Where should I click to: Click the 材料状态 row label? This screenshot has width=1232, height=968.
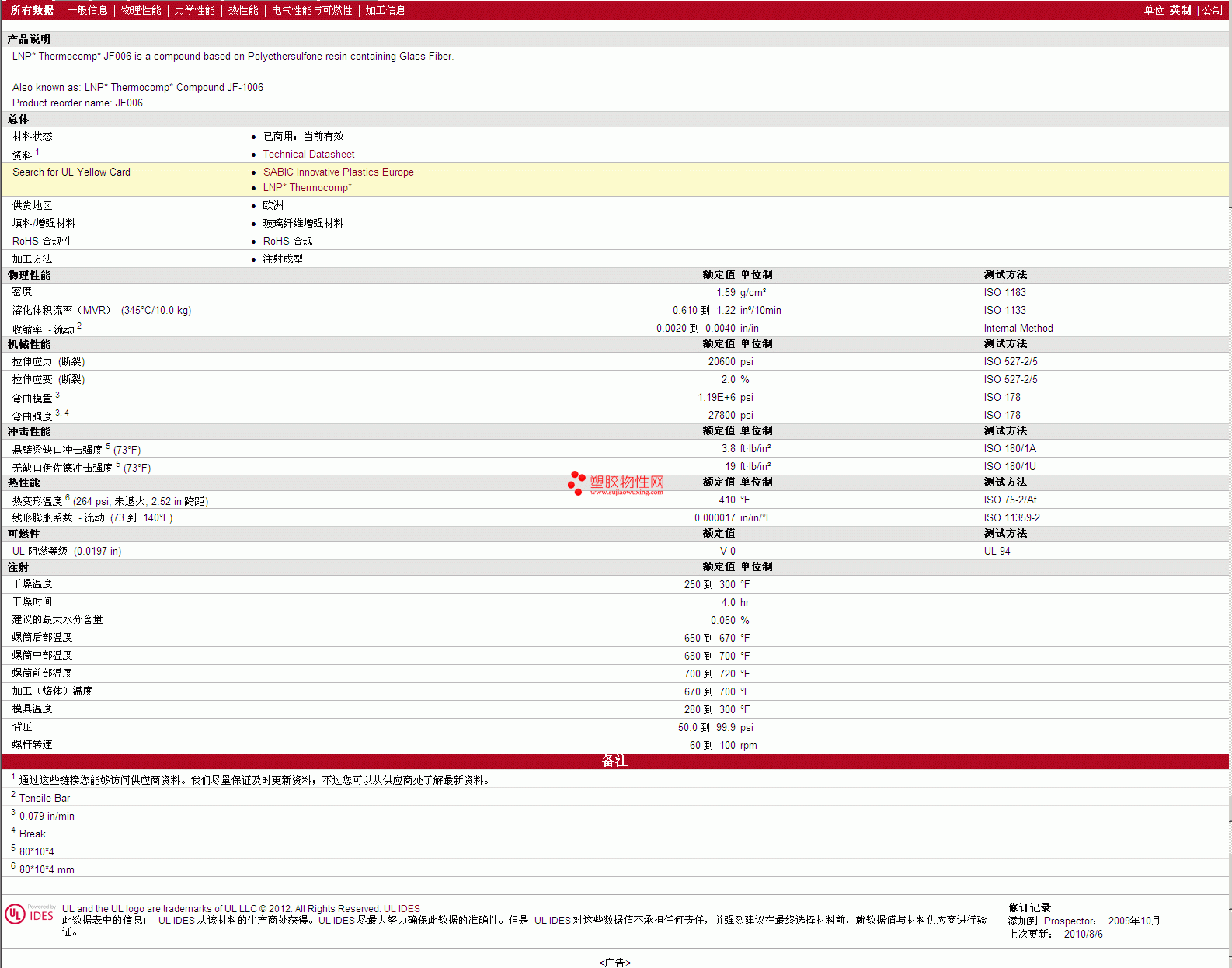pyautogui.click(x=32, y=136)
